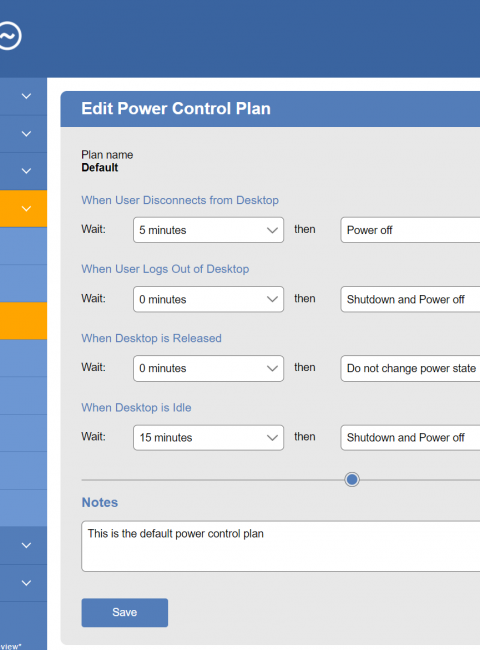The image size is (480, 650).
Task: Select the orange highlighted sidebar menu item
Action: 23,321
